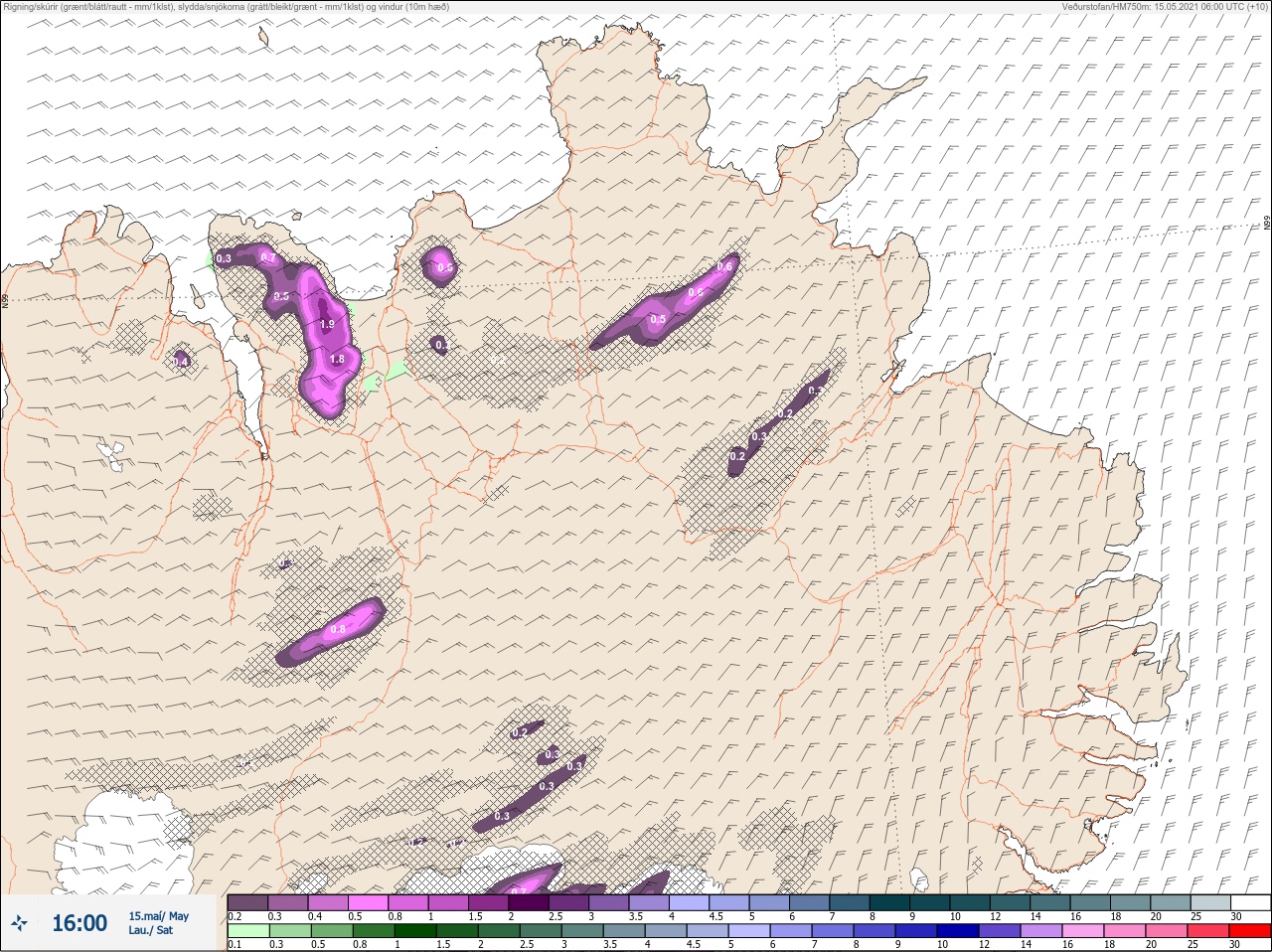Click the 16:00 forecast time label

coord(79,924)
